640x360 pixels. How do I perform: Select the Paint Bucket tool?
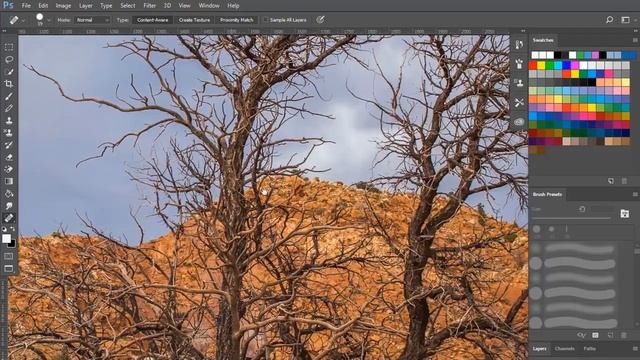coord(9,193)
